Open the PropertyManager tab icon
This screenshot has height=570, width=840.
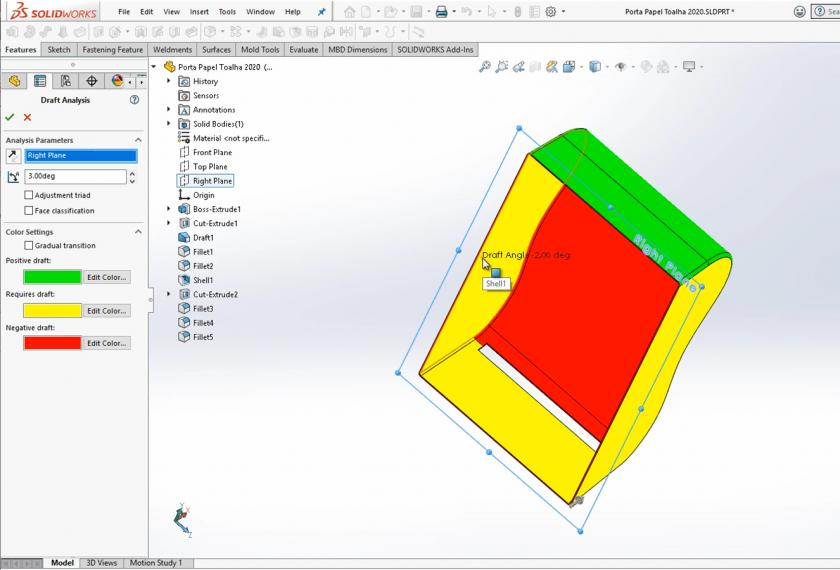coord(40,81)
